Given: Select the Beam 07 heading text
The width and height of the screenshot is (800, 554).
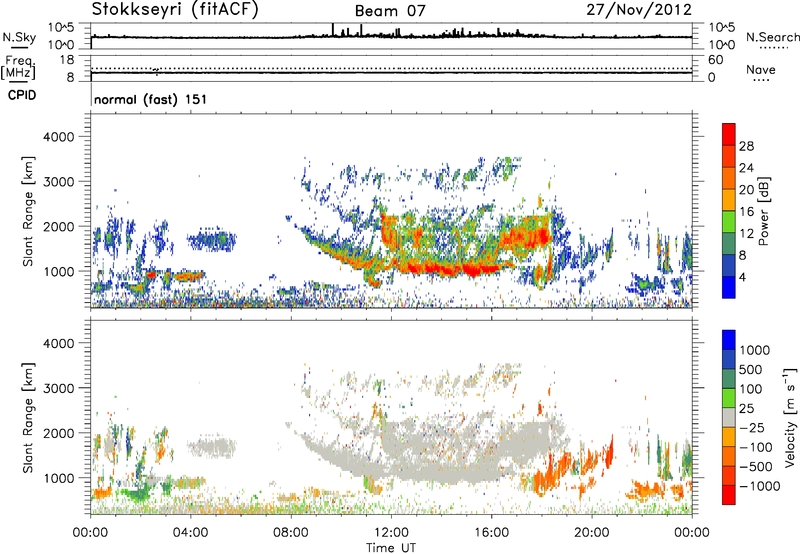Looking at the screenshot, I should click(390, 11).
